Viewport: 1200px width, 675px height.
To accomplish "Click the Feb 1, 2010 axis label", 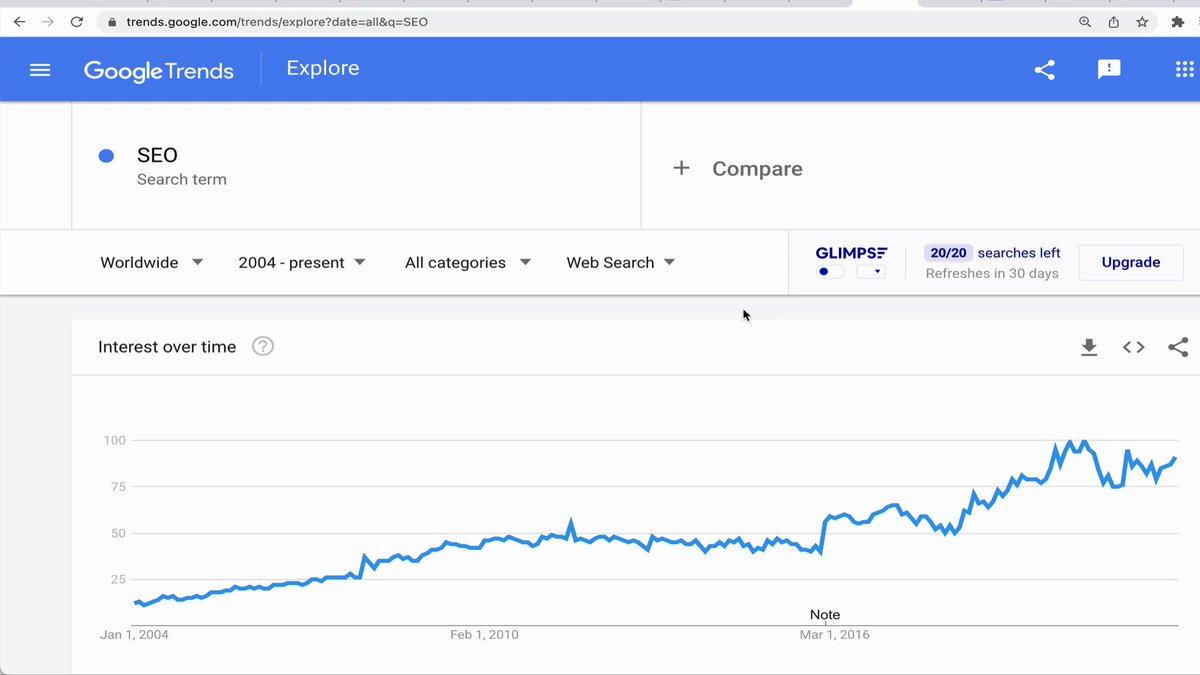I will (485, 634).
